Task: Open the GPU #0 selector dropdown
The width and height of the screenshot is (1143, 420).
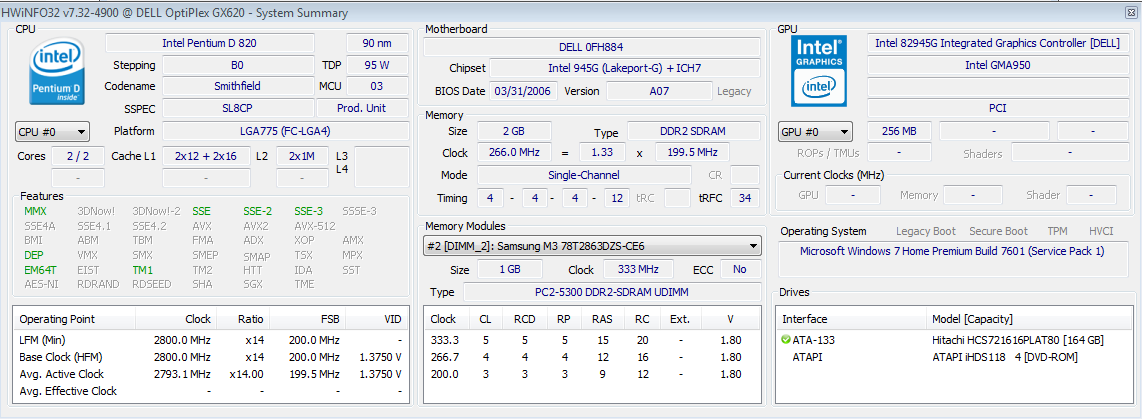Action: [x=816, y=132]
